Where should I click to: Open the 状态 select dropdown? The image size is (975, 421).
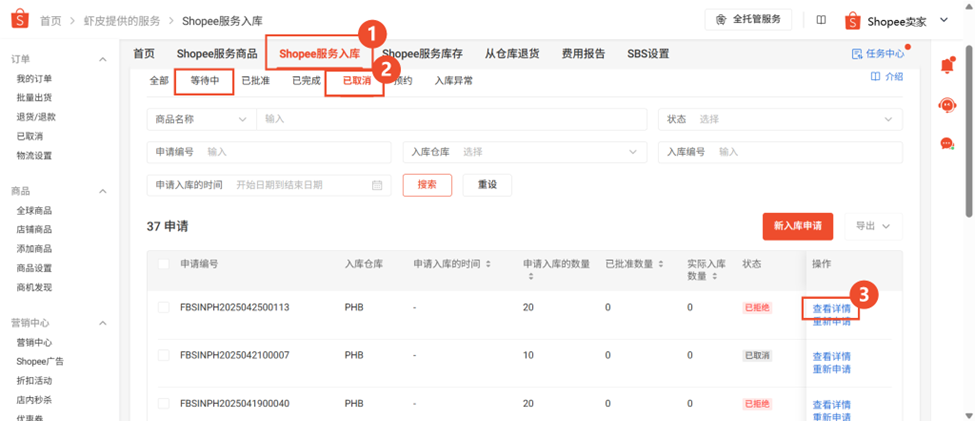(780, 119)
